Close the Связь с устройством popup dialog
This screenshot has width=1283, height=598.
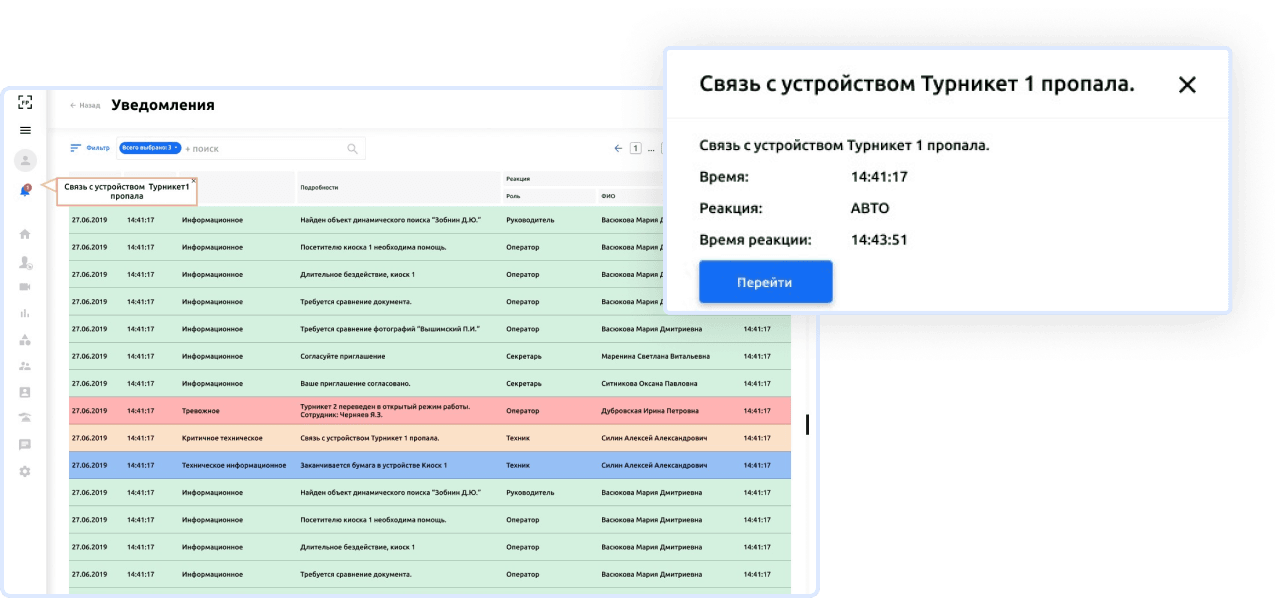pyautogui.click(x=1187, y=85)
